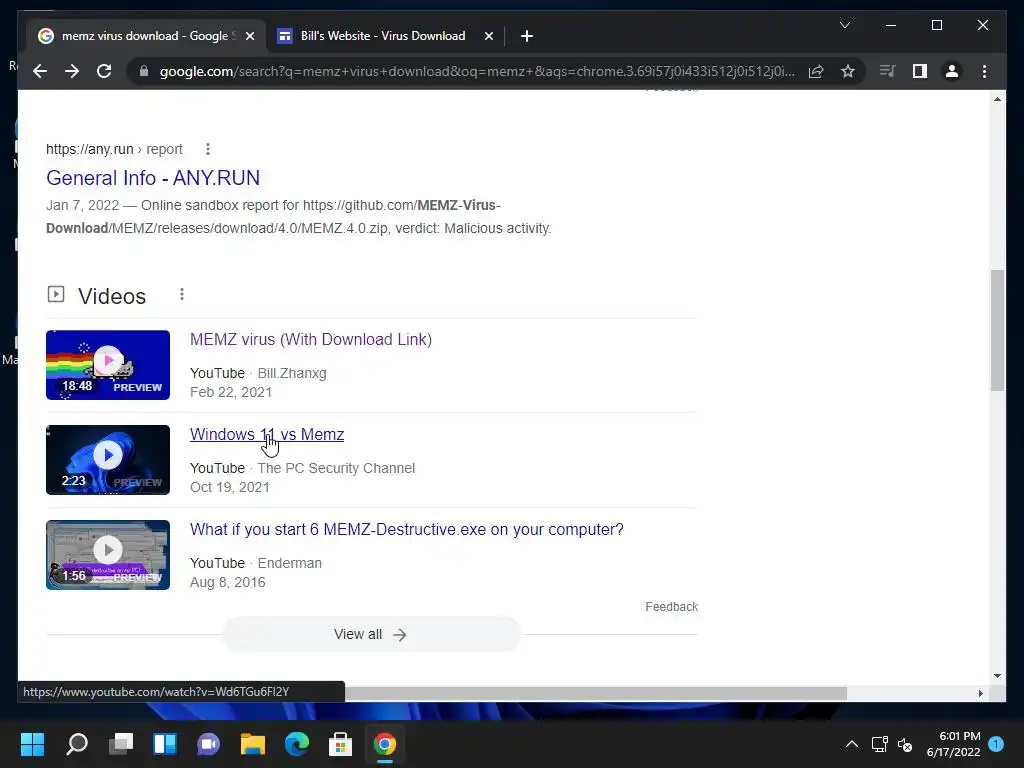The image size is (1024, 768).
Task: Click https://any.run › report breadcrumb
Action: pyautogui.click(x=114, y=149)
